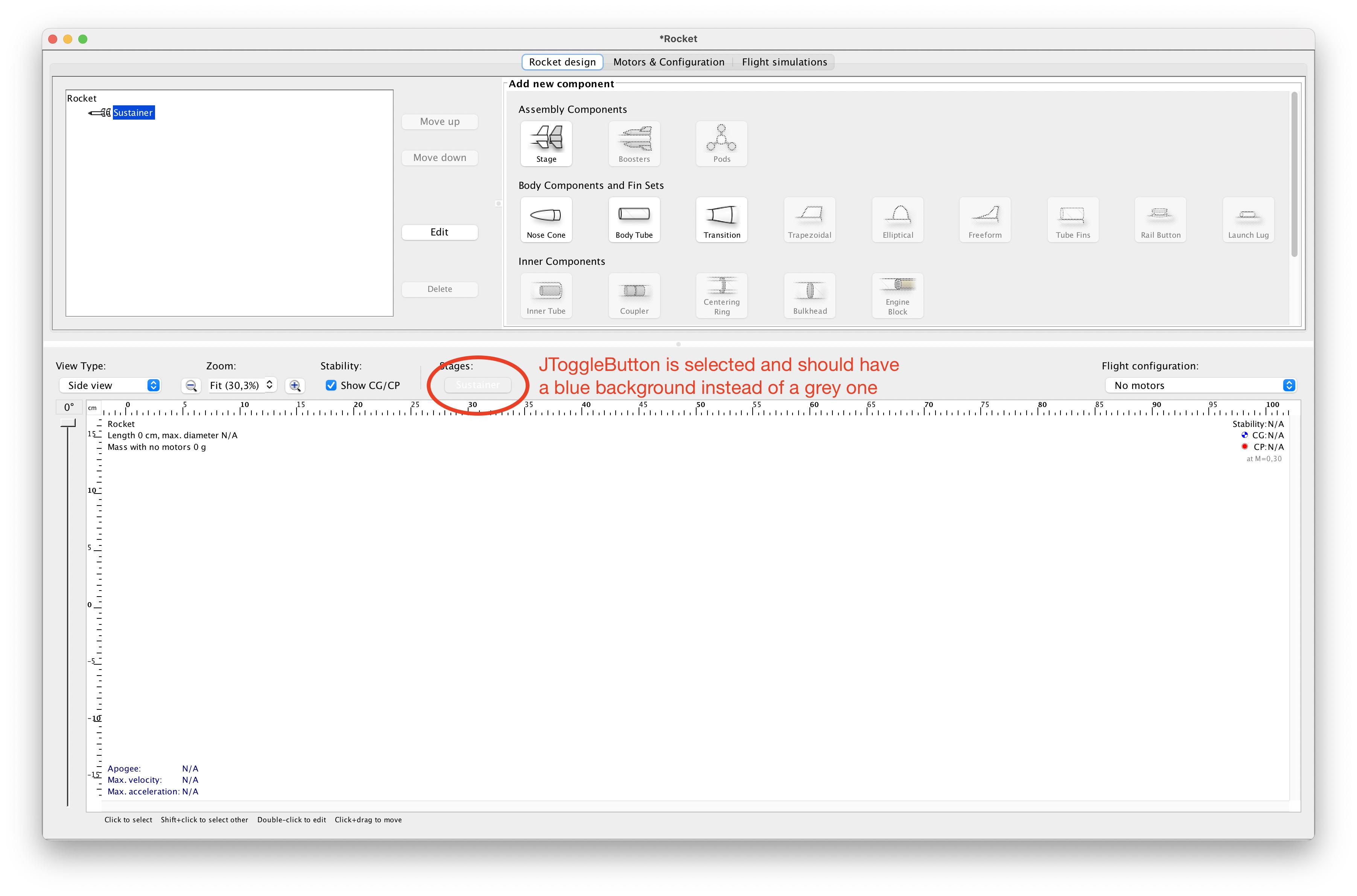Switch to the Motors & Configuration tab
This screenshot has width=1357, height=896.
click(x=669, y=62)
